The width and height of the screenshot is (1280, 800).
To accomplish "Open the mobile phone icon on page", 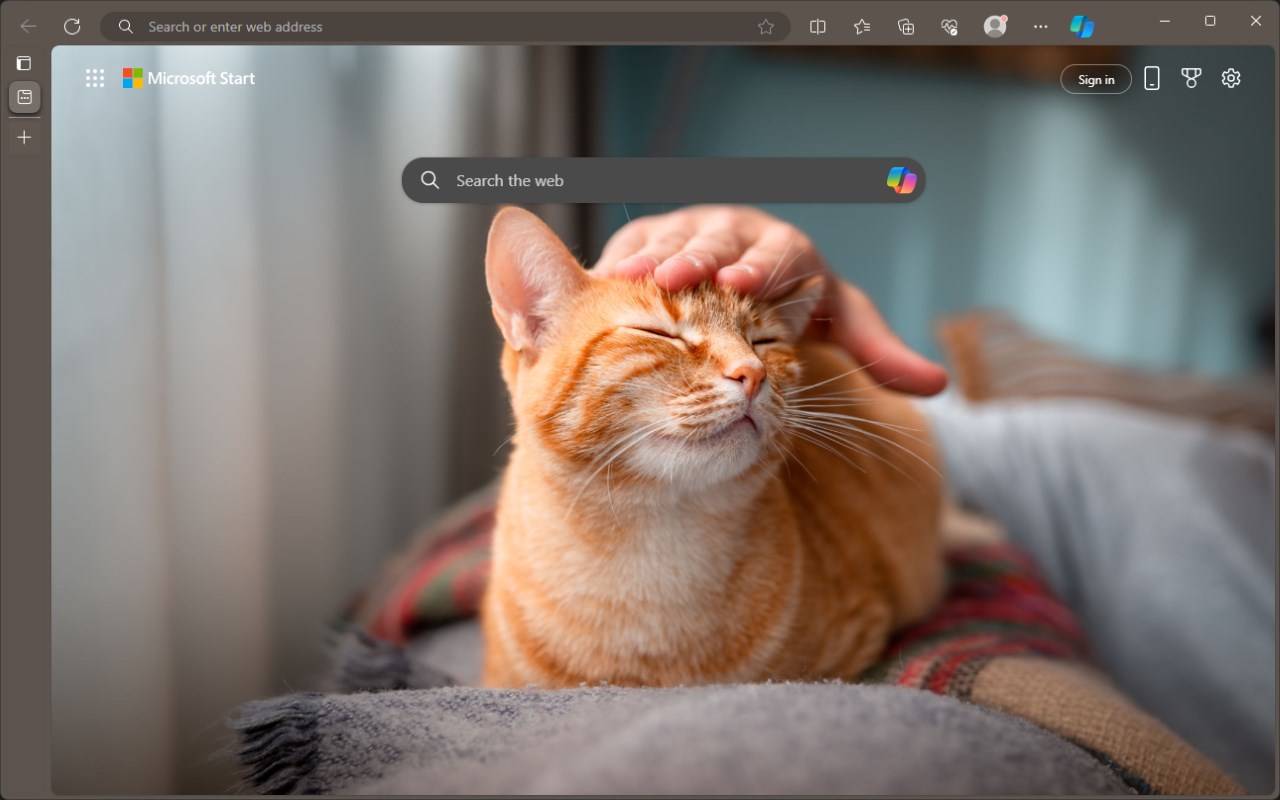I will pos(1152,78).
